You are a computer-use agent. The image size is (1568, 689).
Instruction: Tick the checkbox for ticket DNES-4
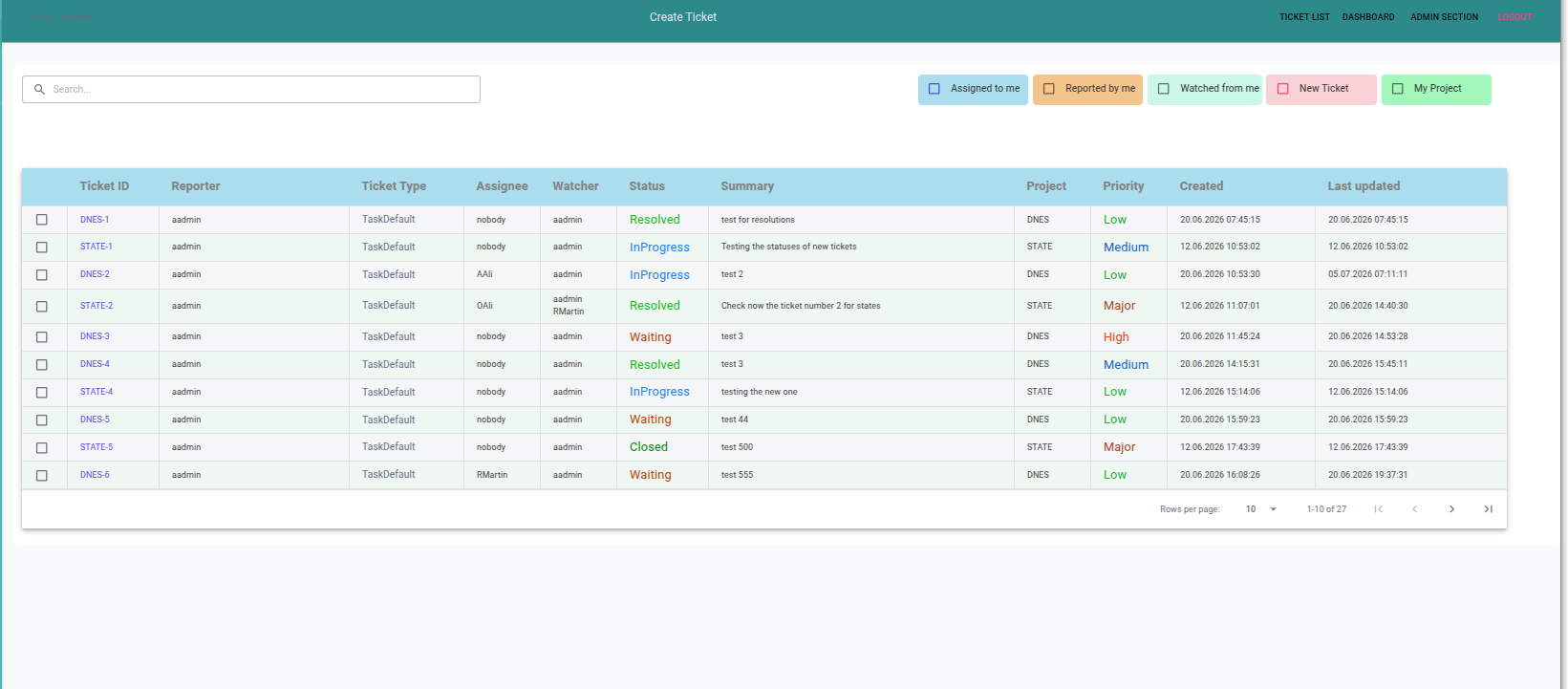point(42,365)
